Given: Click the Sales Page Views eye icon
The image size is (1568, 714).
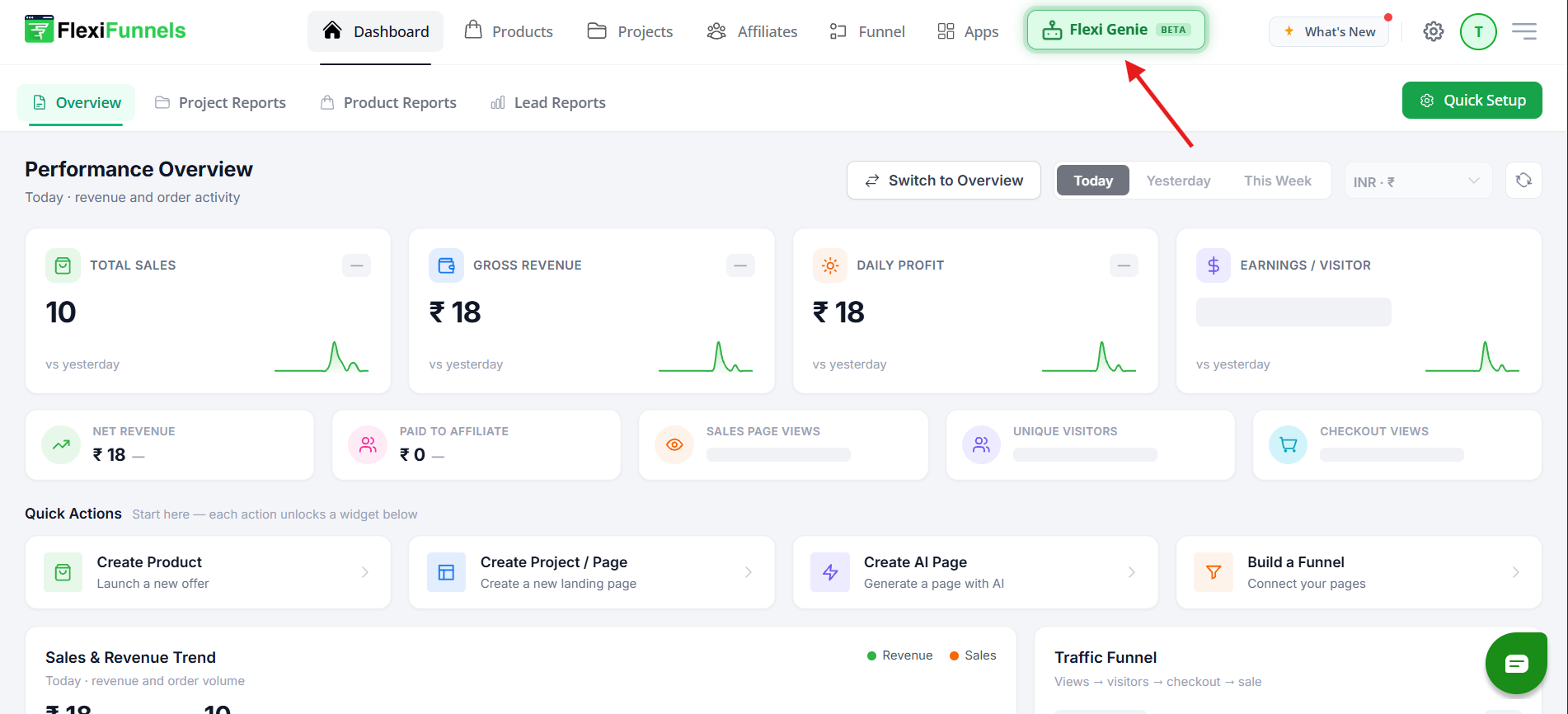Looking at the screenshot, I should click(x=674, y=444).
